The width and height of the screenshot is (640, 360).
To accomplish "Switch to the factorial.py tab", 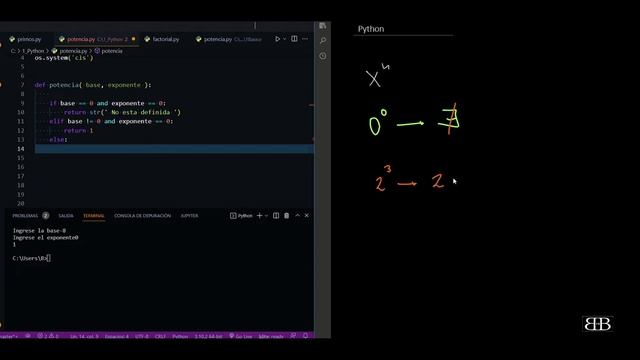I will coord(162,39).
